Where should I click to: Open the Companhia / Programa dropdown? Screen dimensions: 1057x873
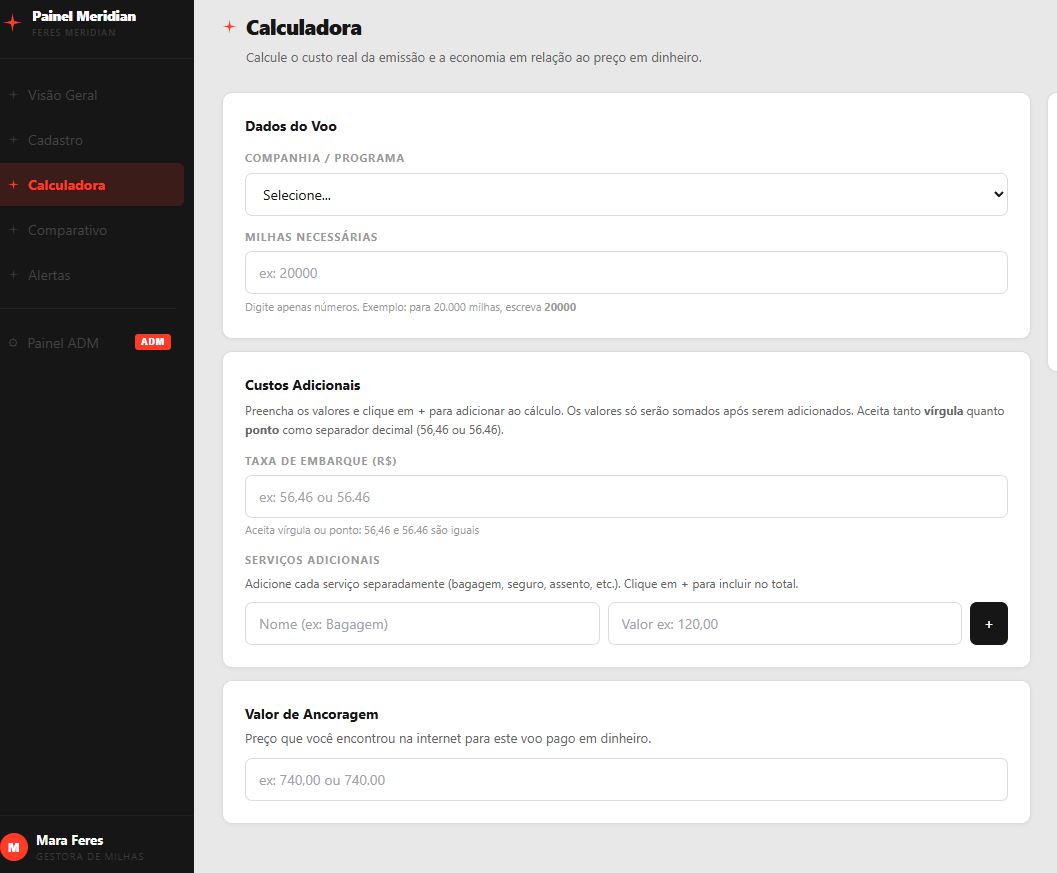[x=626, y=195]
